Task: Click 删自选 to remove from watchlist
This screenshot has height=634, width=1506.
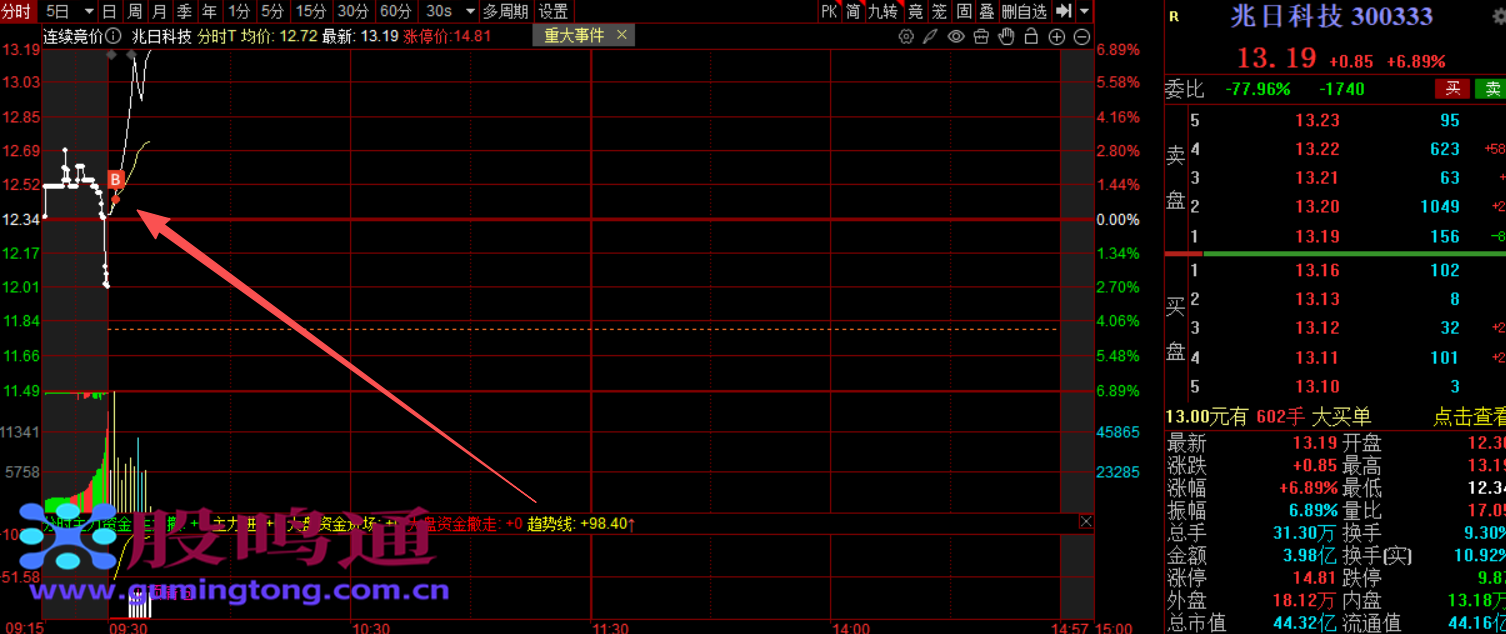Action: [x=1024, y=12]
